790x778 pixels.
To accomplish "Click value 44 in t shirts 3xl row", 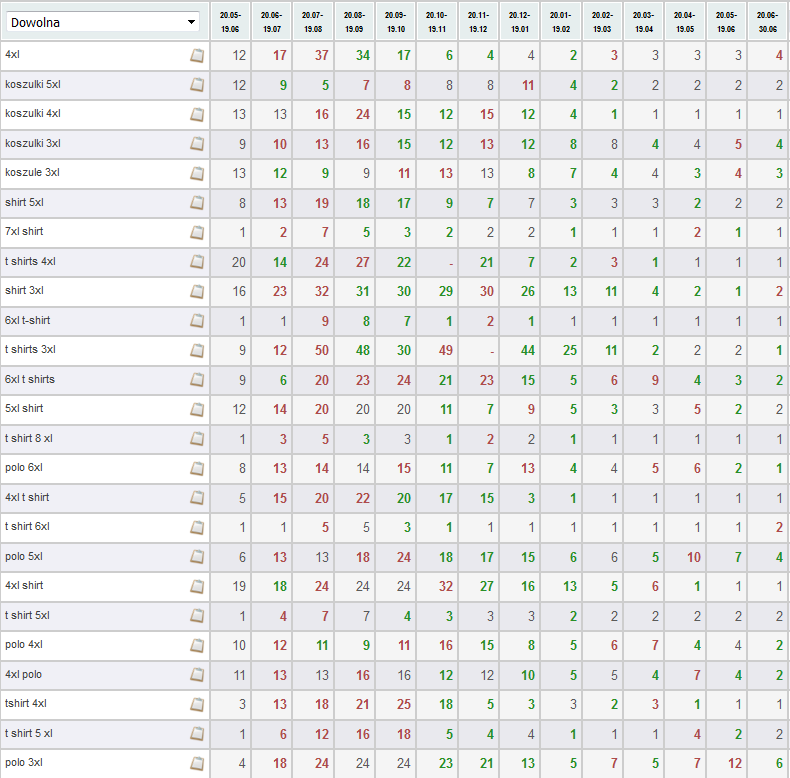I will (x=528, y=350).
